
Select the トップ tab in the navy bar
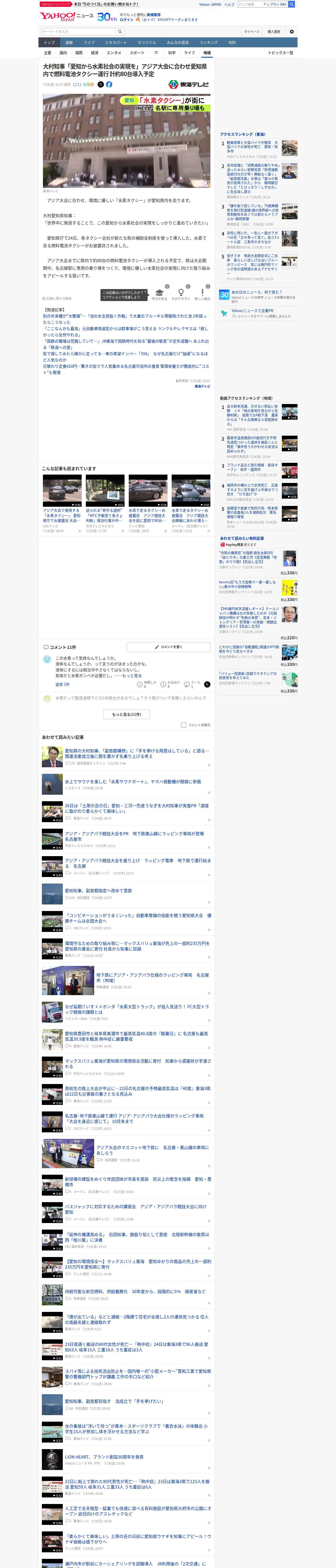(49, 43)
